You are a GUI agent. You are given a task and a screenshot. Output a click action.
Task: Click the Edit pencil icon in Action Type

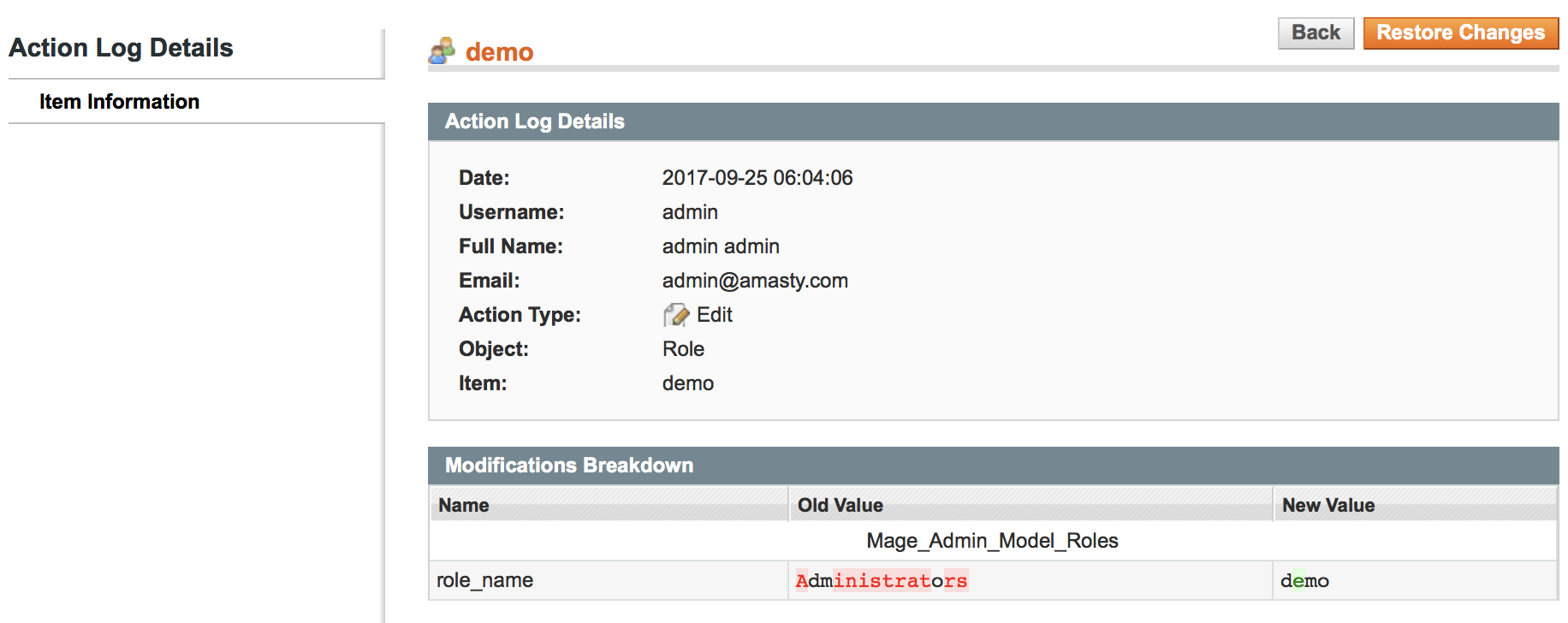[x=675, y=315]
